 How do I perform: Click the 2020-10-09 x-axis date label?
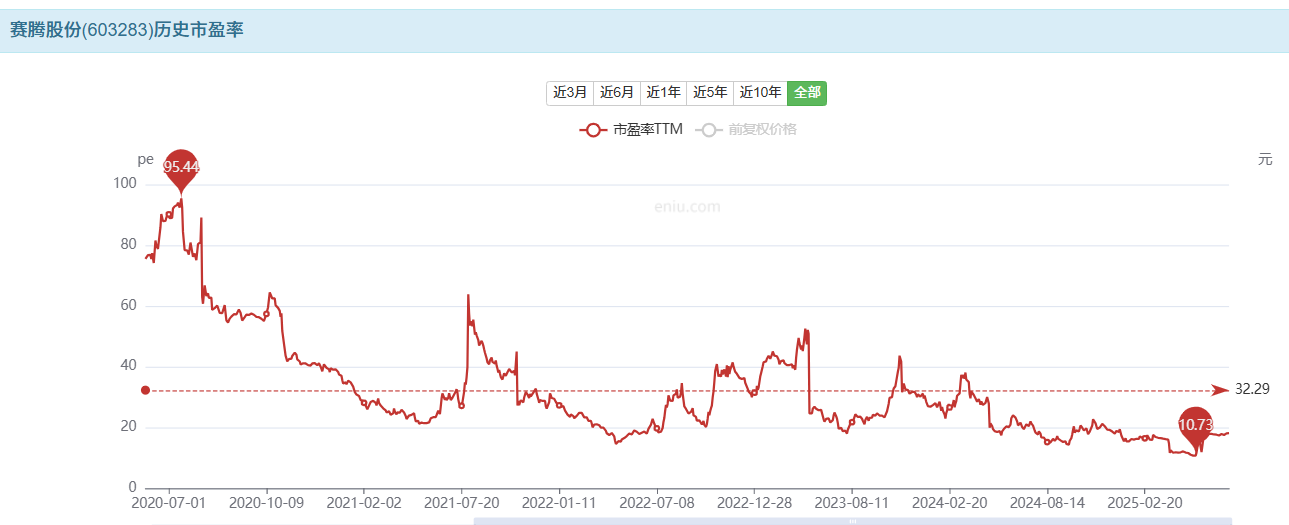[x=265, y=502]
